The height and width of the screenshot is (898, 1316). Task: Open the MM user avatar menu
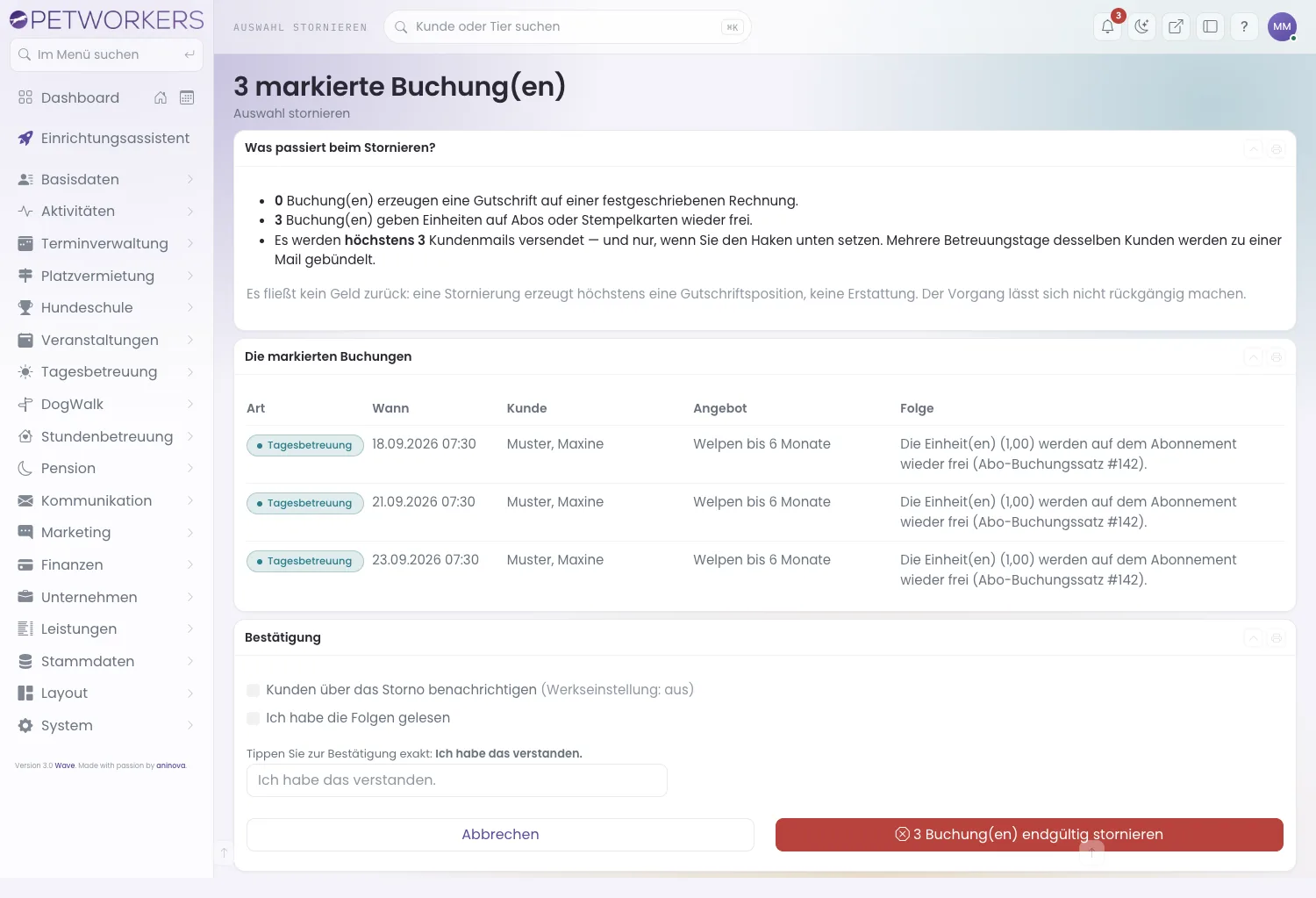[1282, 26]
